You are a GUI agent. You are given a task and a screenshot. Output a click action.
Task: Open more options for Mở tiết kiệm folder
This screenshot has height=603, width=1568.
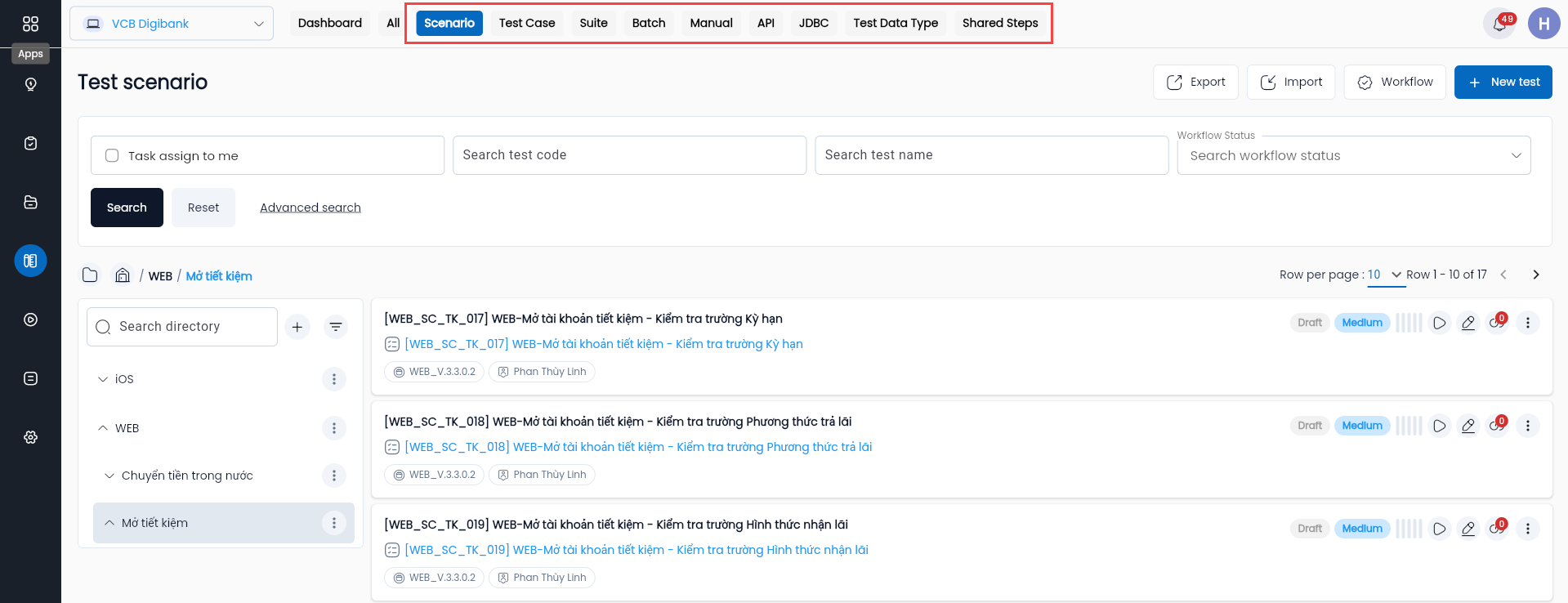tap(333, 523)
